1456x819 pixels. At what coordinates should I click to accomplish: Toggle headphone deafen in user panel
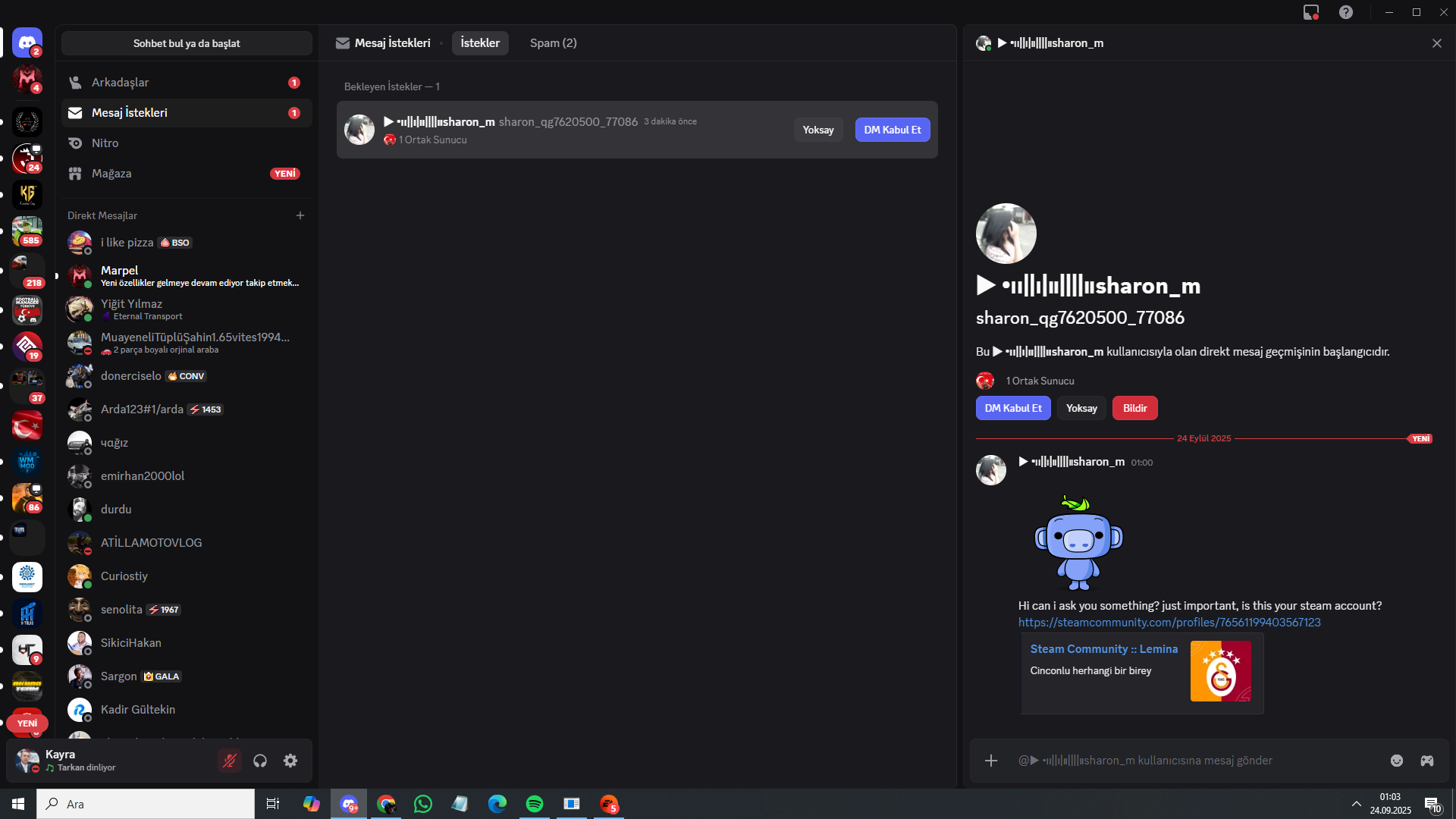[260, 761]
